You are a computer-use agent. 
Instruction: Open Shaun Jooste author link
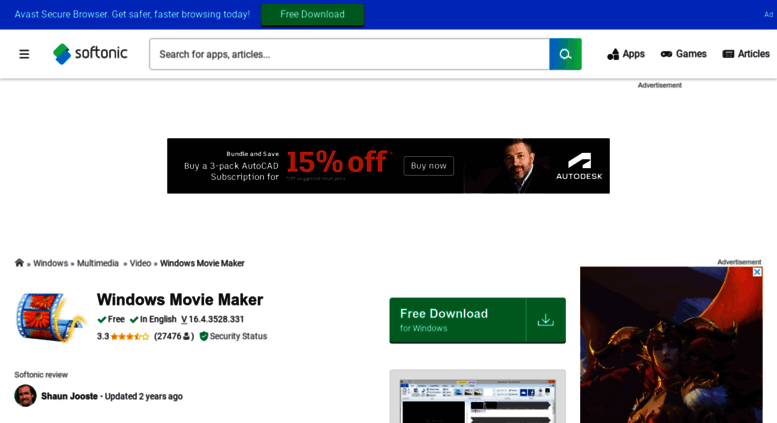(69, 396)
